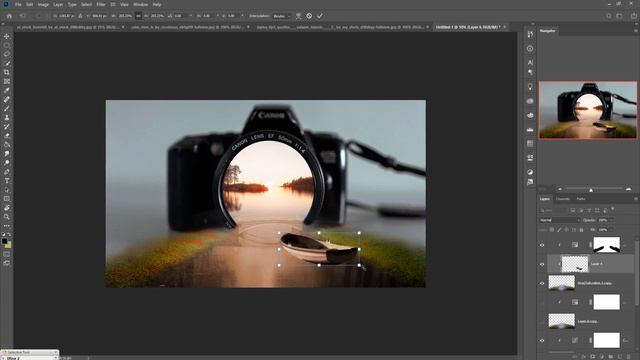Viewport: 640px width, 360px height.
Task: Toggle lock transparent pixels
Action: [552, 230]
